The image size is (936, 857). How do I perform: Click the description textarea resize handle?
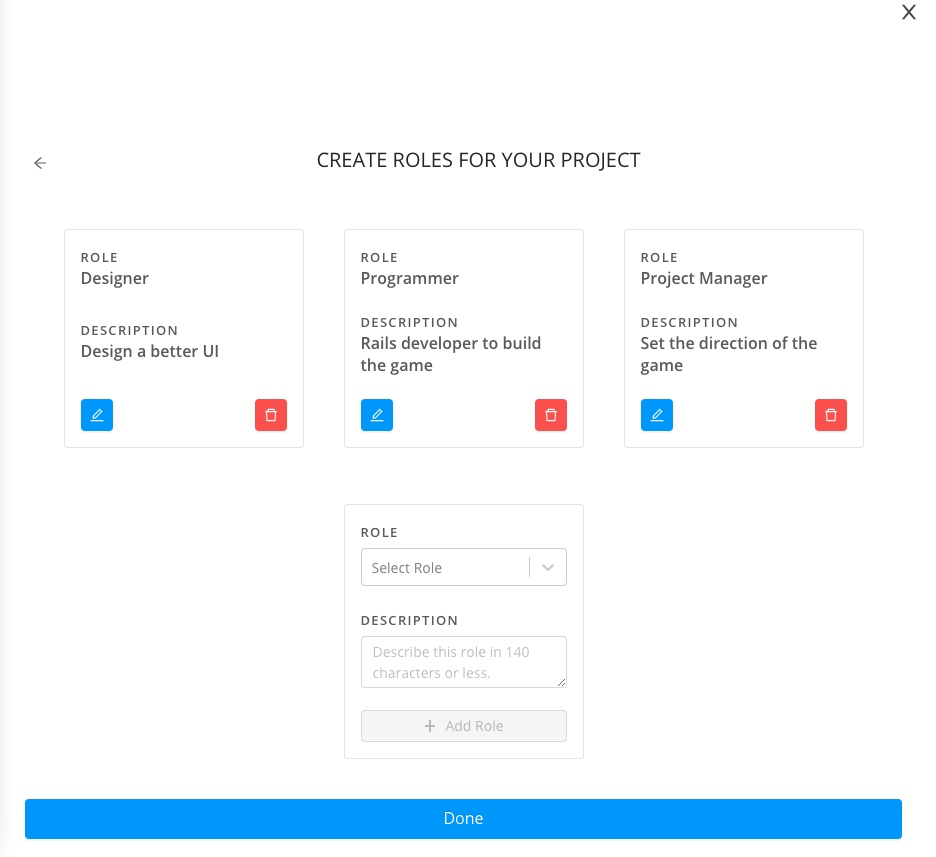[561, 683]
